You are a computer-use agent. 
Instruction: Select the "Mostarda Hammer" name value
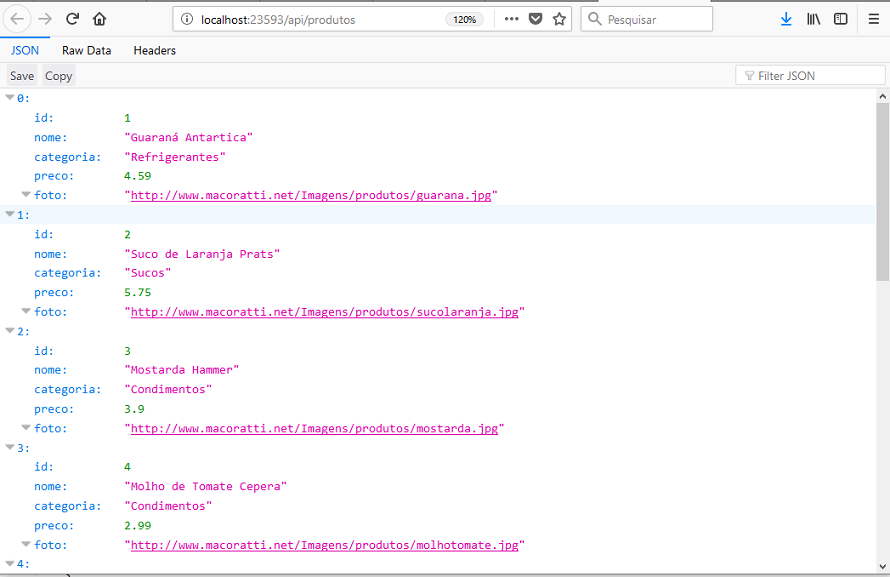pos(182,370)
